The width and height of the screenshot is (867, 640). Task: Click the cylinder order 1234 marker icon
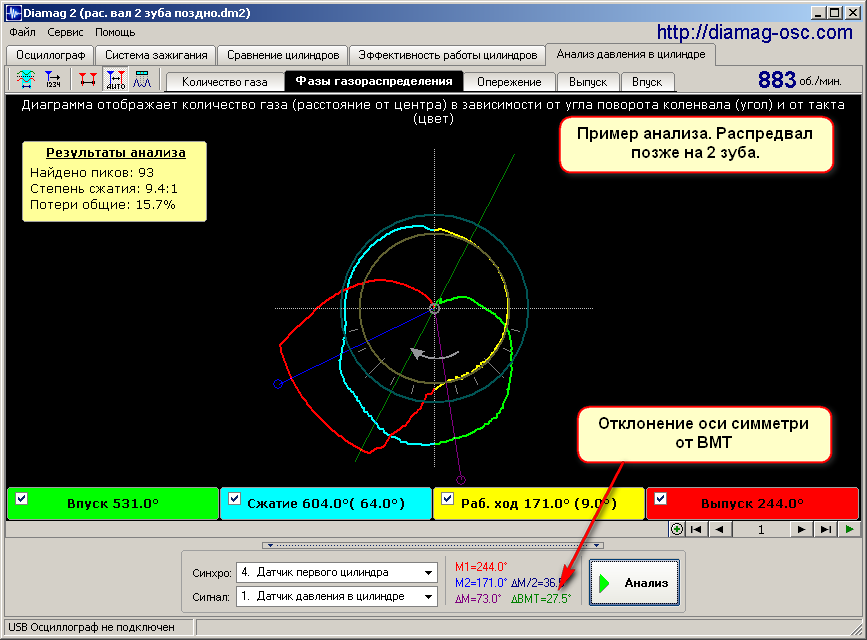(53, 80)
